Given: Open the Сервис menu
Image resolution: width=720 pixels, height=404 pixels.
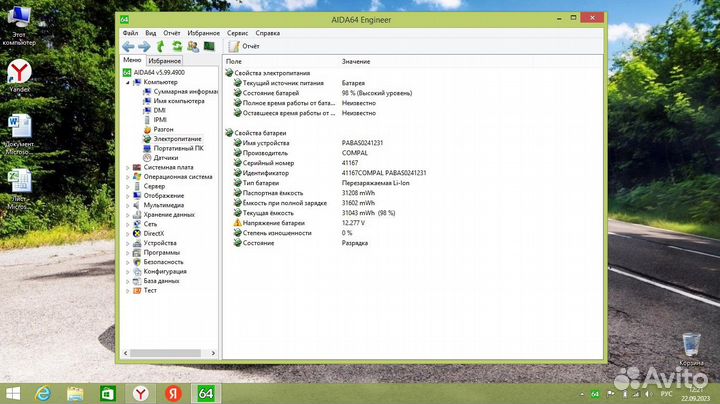Looking at the screenshot, I should click(x=237, y=33).
